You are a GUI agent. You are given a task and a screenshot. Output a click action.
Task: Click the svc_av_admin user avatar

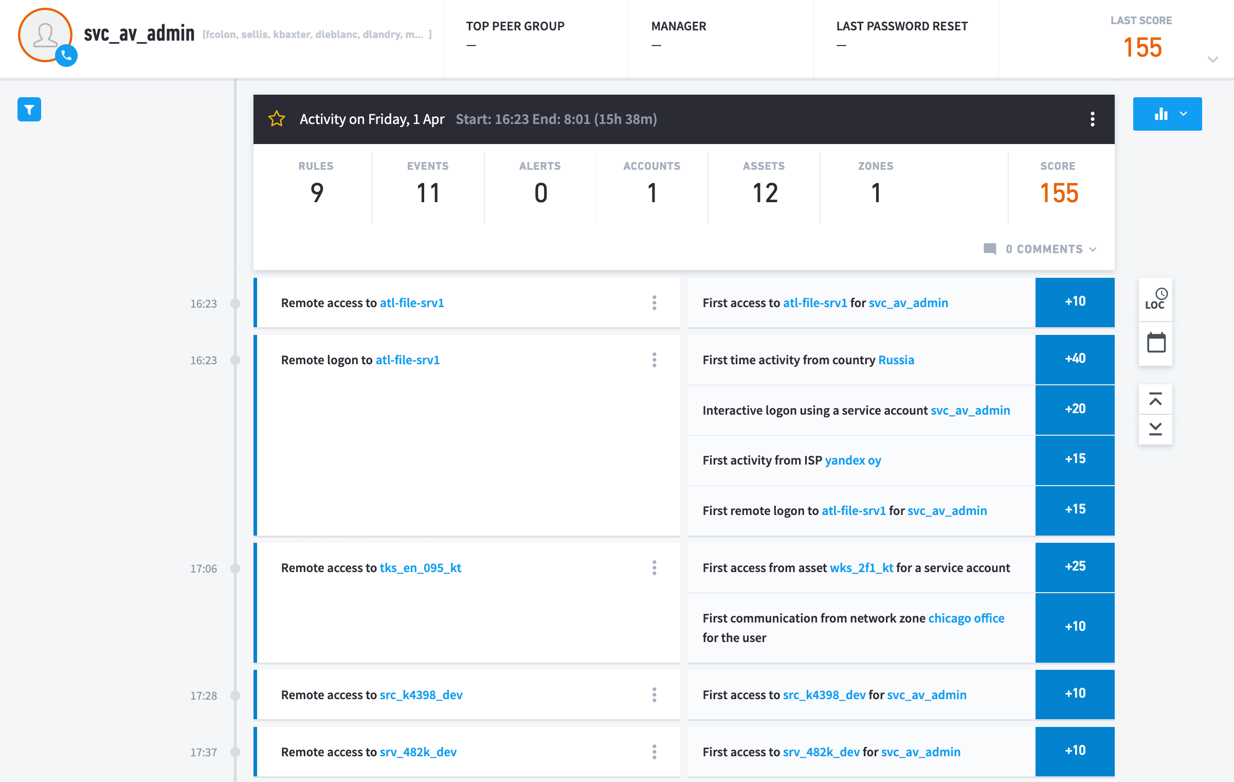(x=44, y=35)
